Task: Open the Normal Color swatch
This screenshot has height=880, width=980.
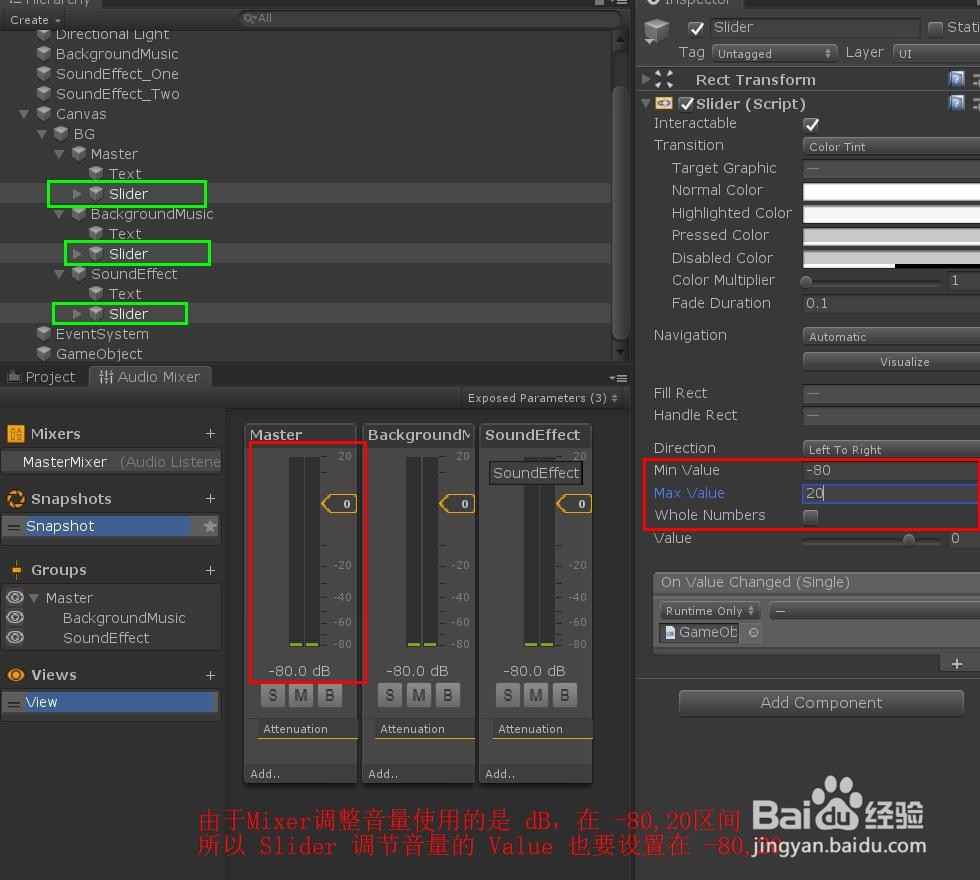Action: click(x=891, y=191)
